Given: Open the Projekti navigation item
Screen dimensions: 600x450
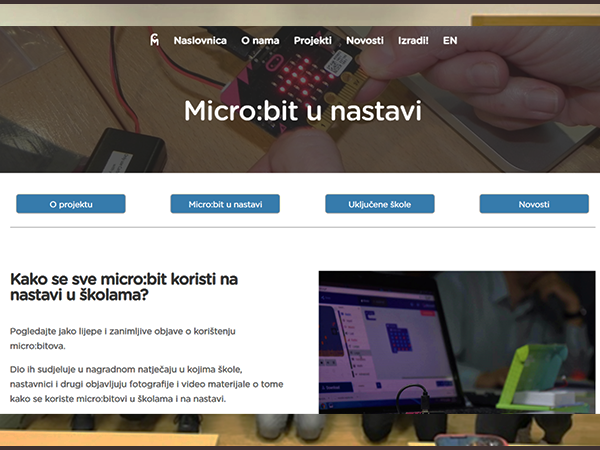Looking at the screenshot, I should click(312, 41).
